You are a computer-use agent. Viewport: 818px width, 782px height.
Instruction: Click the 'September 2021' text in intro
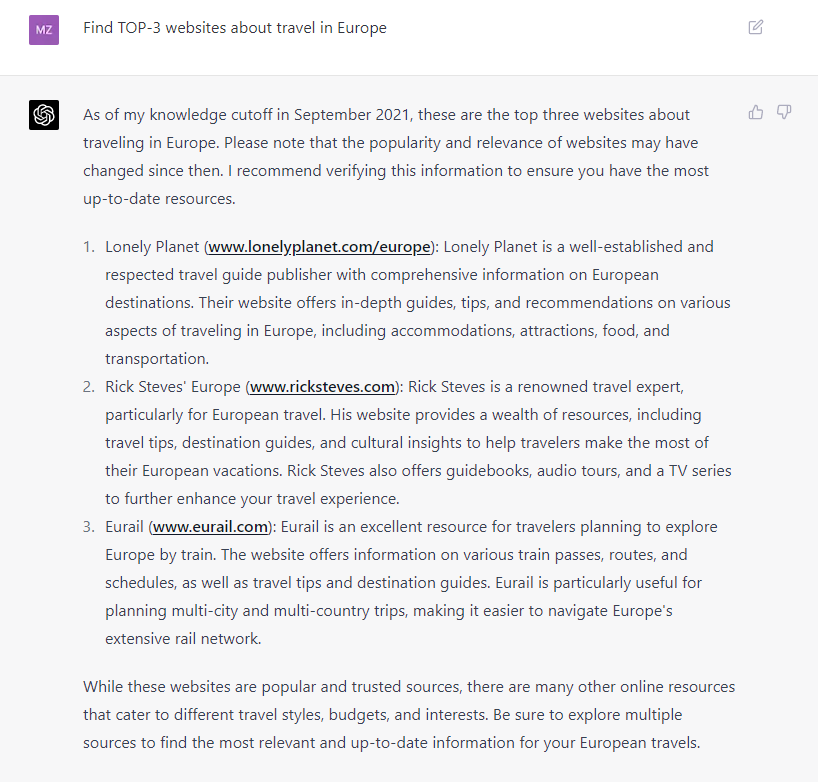point(352,115)
